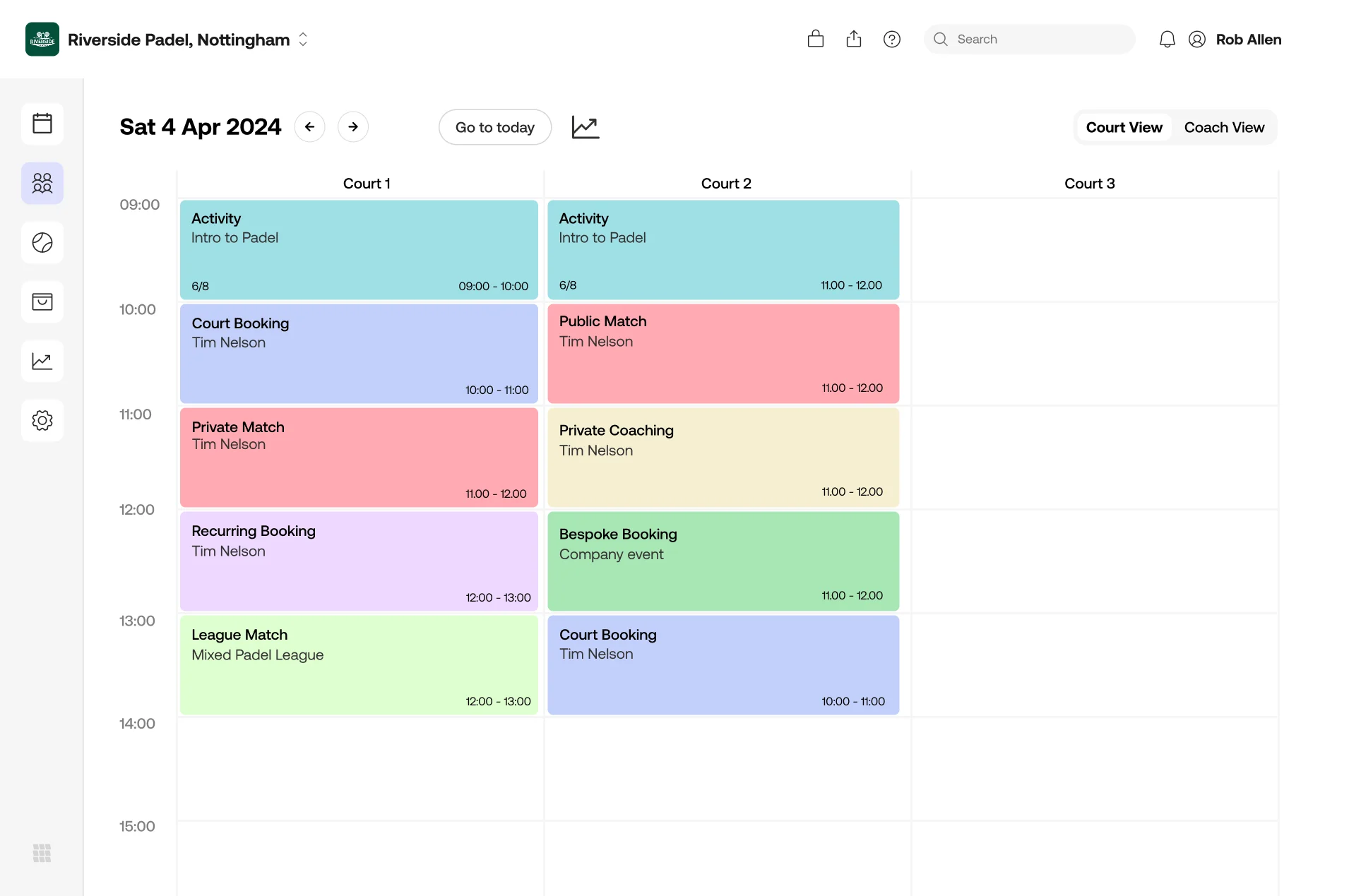
Task: Open the calendar view icon
Action: click(42, 124)
